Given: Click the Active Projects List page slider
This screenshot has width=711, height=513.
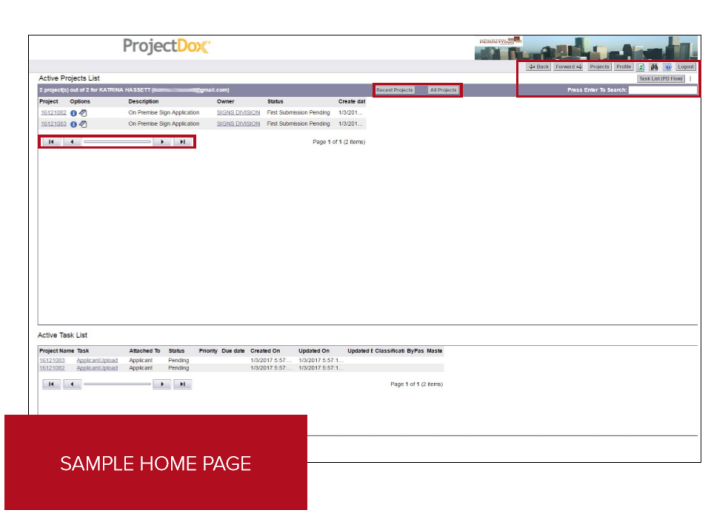Looking at the screenshot, I should tap(117, 142).
